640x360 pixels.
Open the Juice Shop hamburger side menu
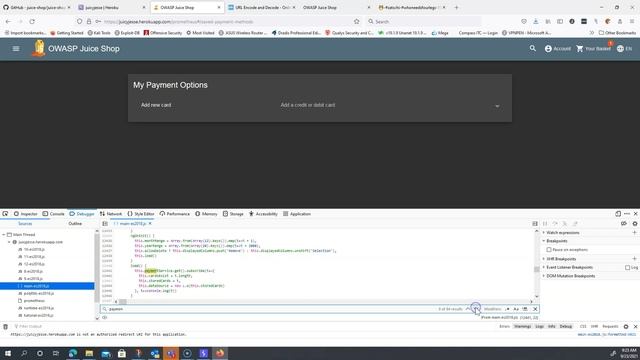click(x=16, y=49)
